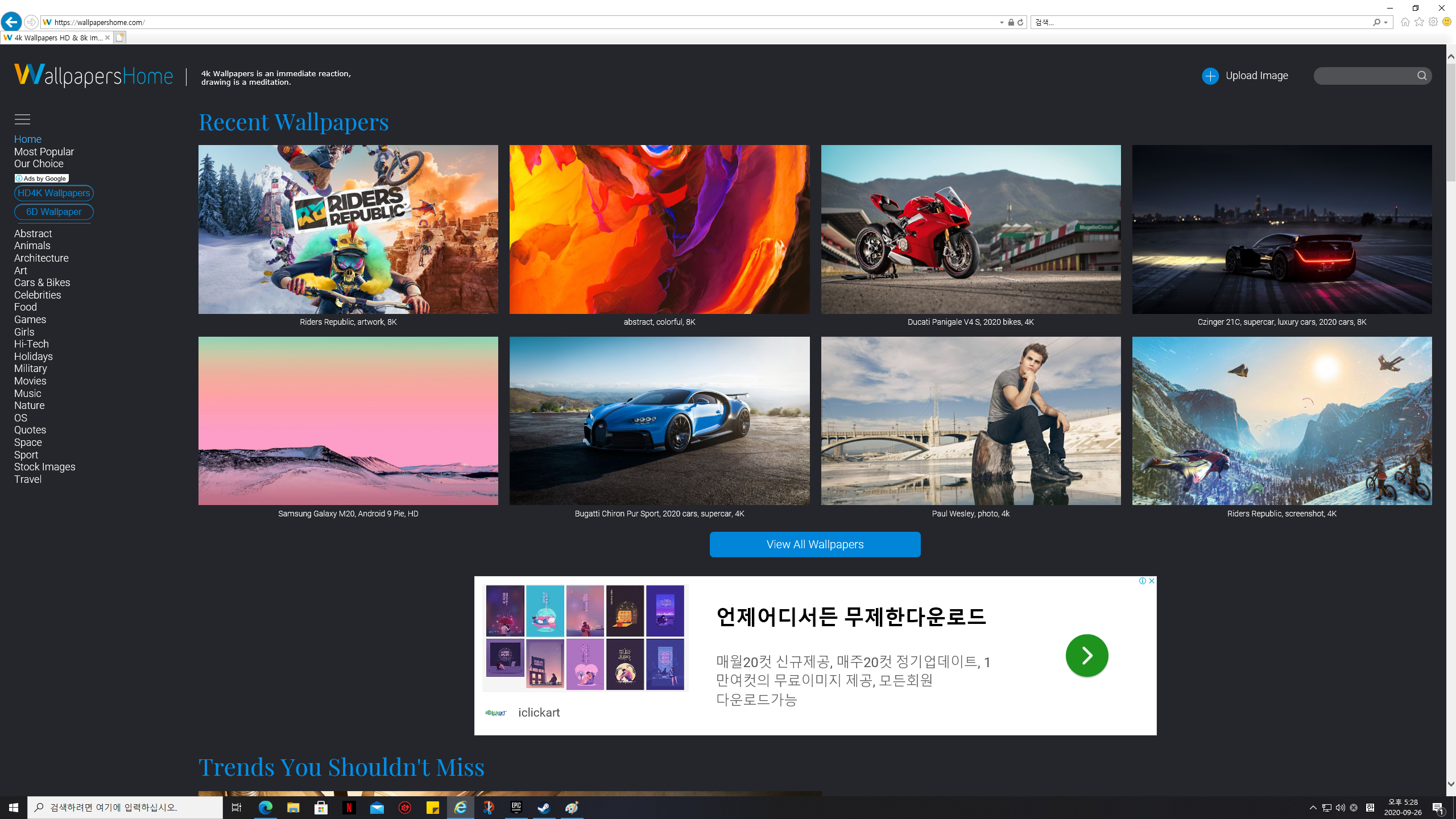Expand the search provider dropdown arrow
This screenshot has height=819, width=1456.
1385,23
